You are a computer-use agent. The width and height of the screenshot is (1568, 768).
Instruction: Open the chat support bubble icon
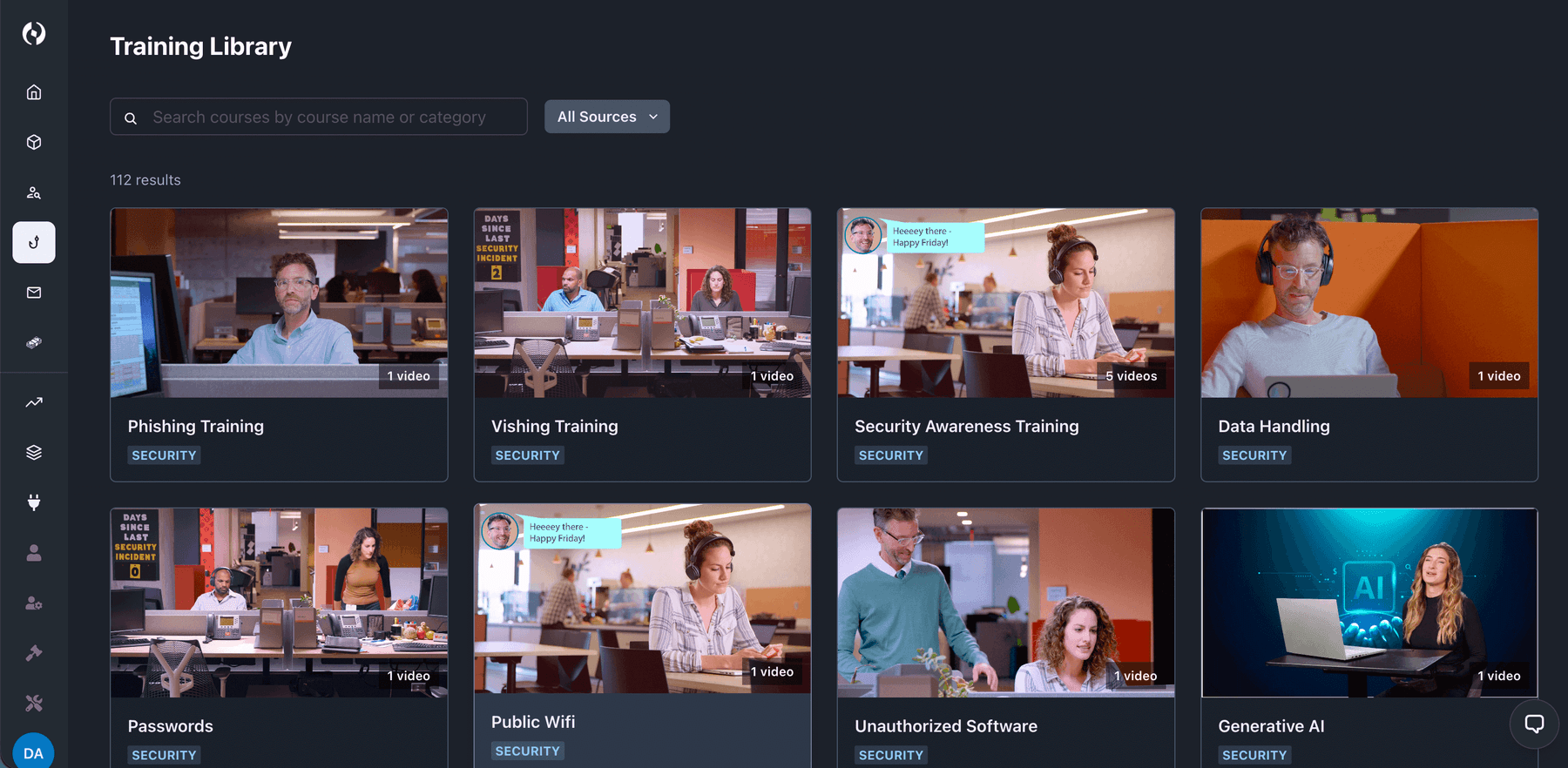1534,724
